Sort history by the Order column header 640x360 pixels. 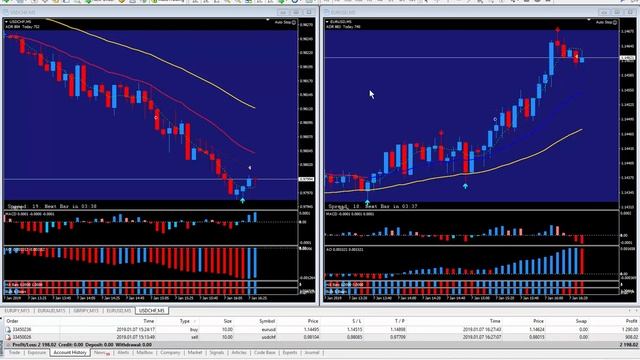coord(12,321)
